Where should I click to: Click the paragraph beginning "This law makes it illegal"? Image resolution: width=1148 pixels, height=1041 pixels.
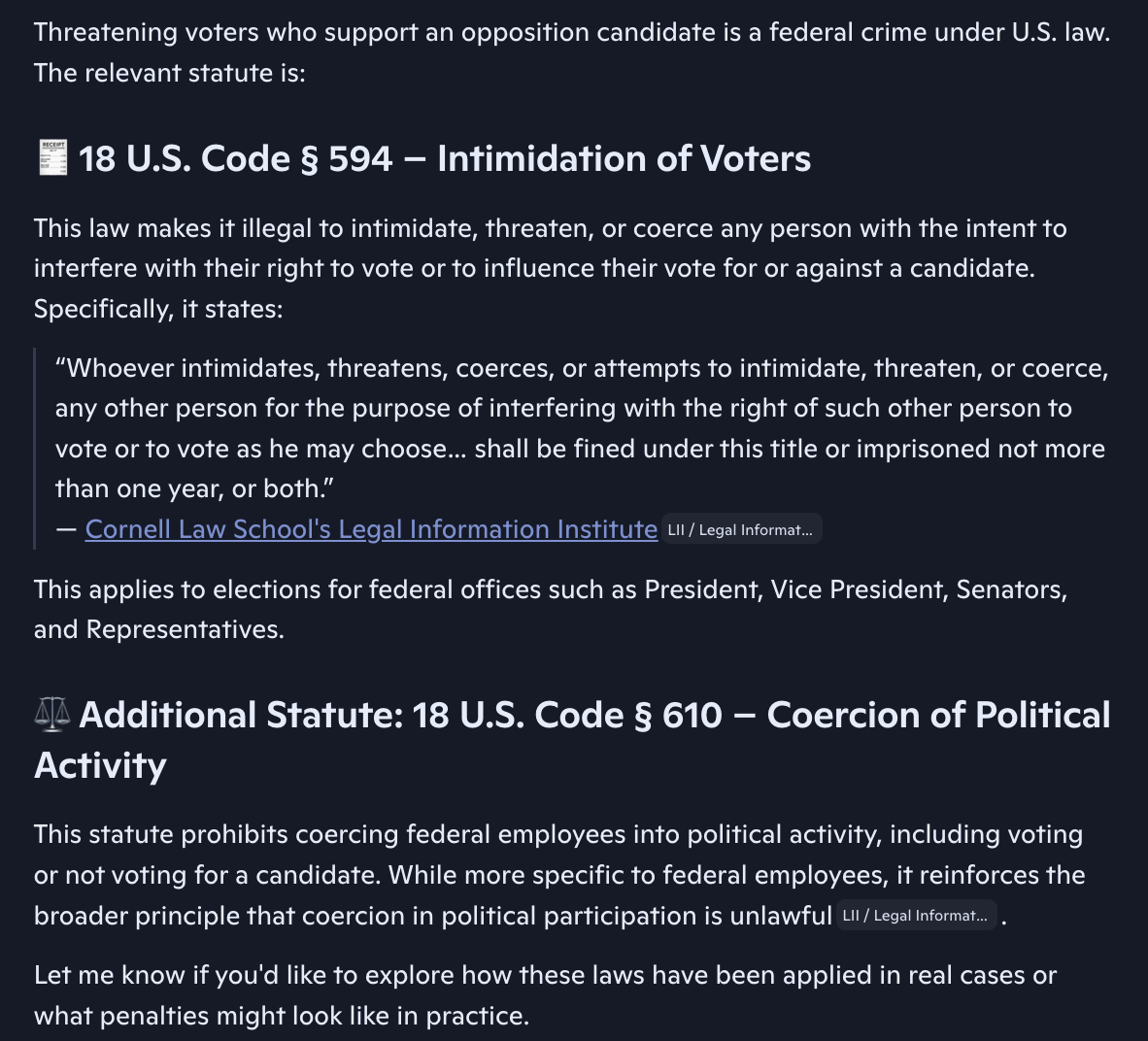click(550, 228)
